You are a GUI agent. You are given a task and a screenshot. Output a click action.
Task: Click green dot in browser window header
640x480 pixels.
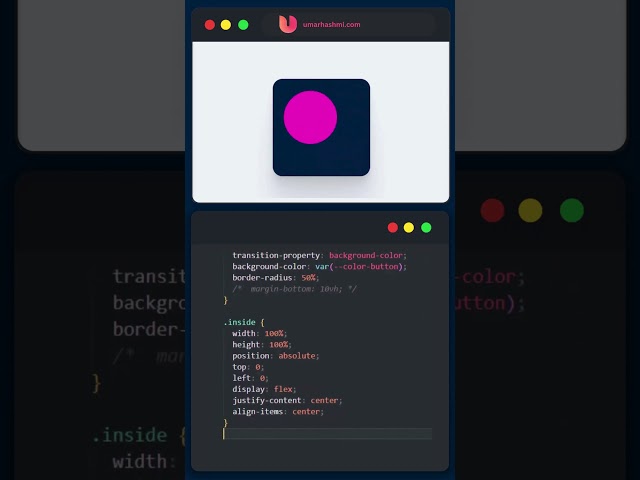coord(243,25)
